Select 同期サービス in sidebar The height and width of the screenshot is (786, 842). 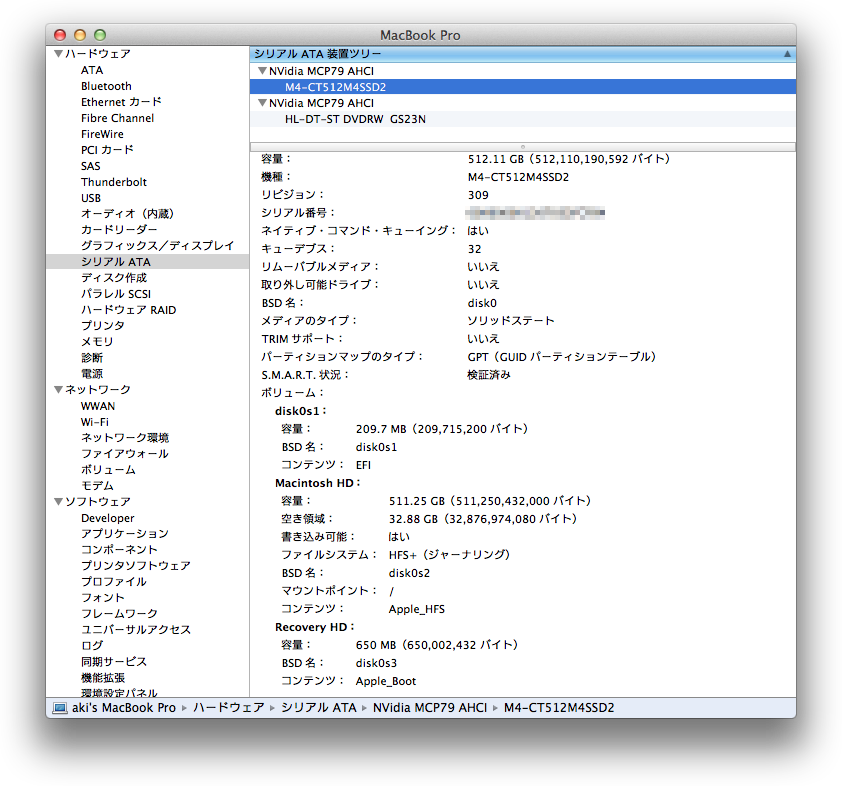[x=114, y=662]
